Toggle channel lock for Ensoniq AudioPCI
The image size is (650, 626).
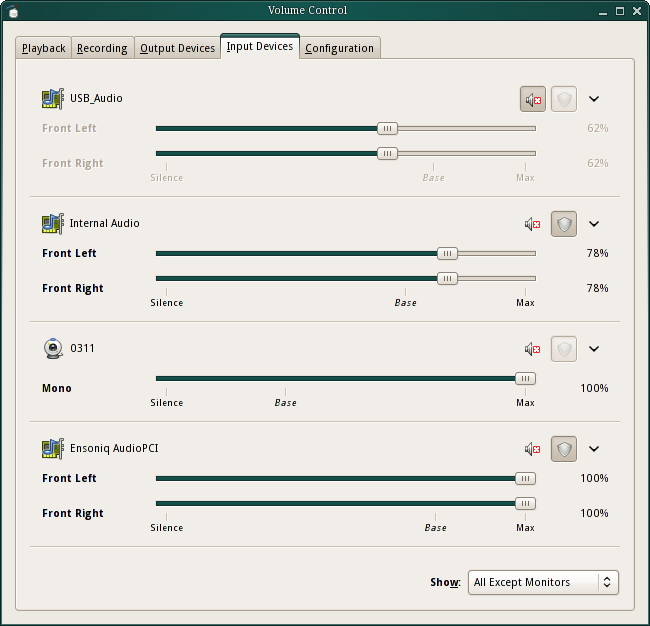click(x=564, y=449)
